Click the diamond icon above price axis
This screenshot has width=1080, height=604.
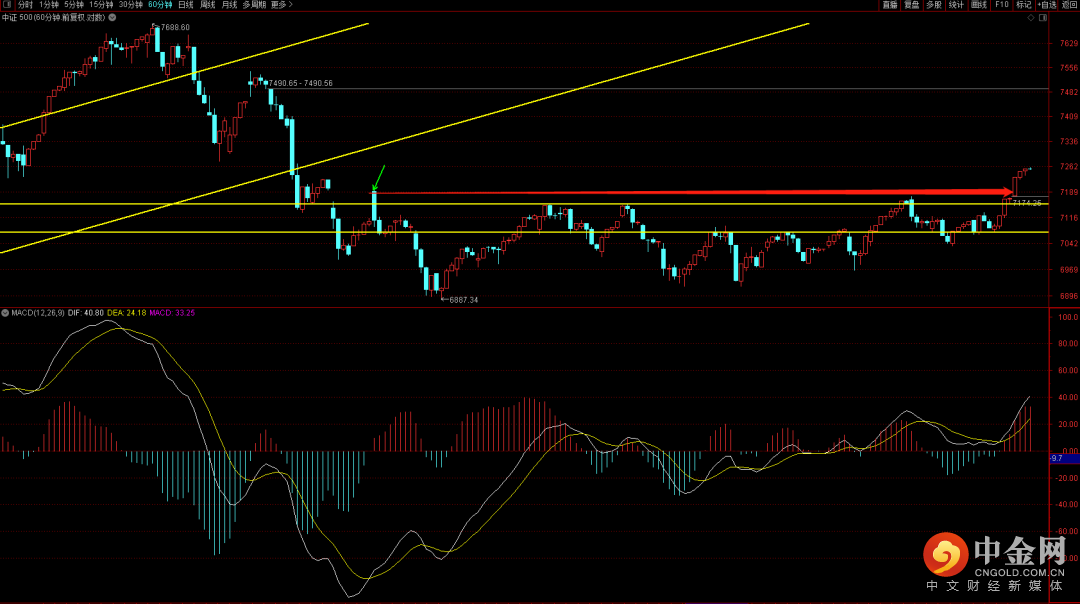[1031, 18]
